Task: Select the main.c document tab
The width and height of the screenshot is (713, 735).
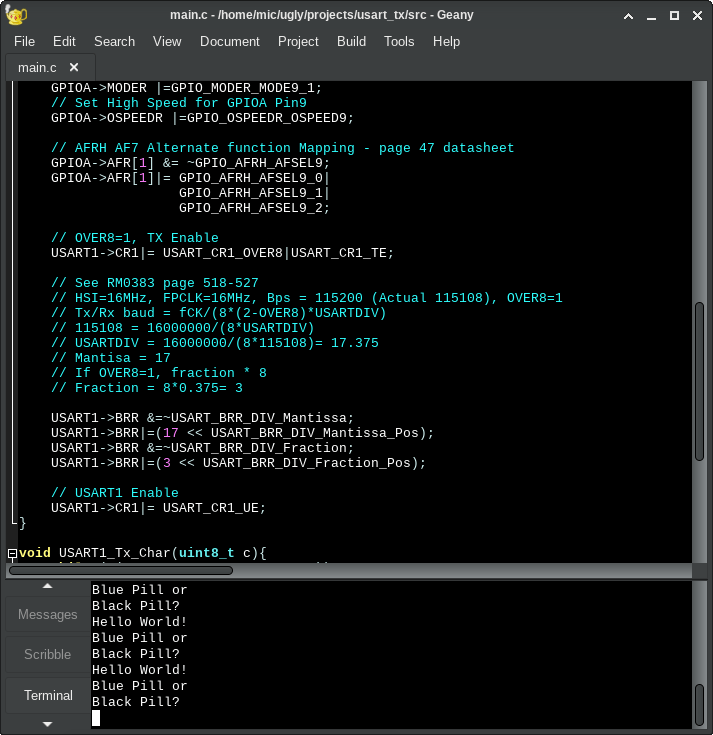Action: 38,68
